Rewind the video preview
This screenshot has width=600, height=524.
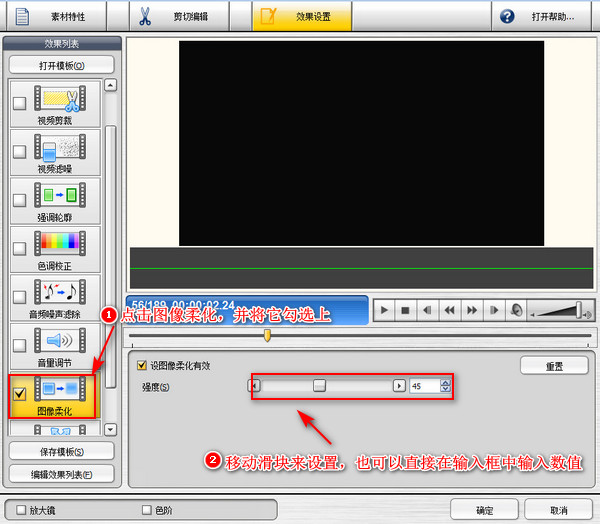[x=450, y=310]
